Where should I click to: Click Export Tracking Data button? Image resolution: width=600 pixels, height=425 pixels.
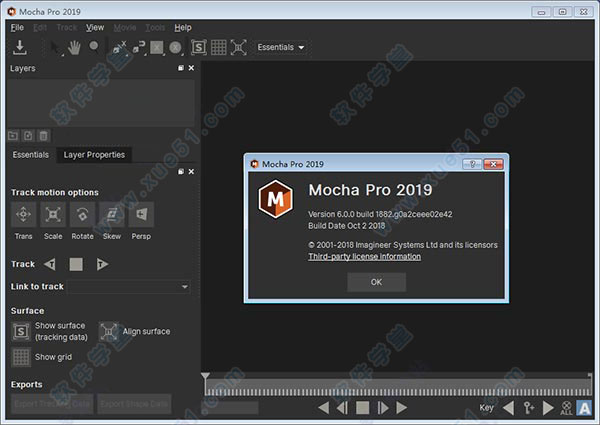coord(52,404)
